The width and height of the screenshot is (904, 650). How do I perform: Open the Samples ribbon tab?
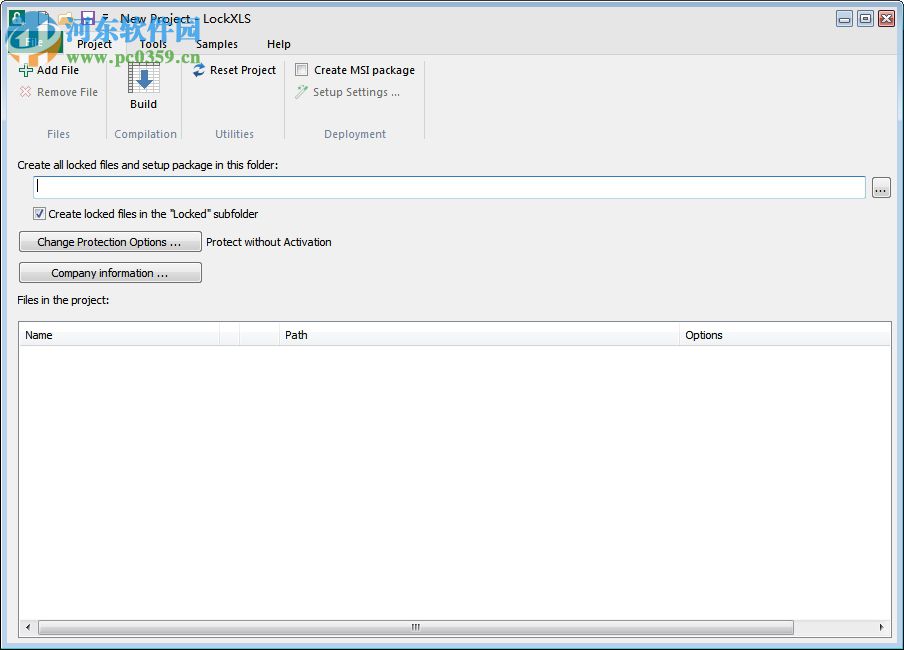pos(217,44)
